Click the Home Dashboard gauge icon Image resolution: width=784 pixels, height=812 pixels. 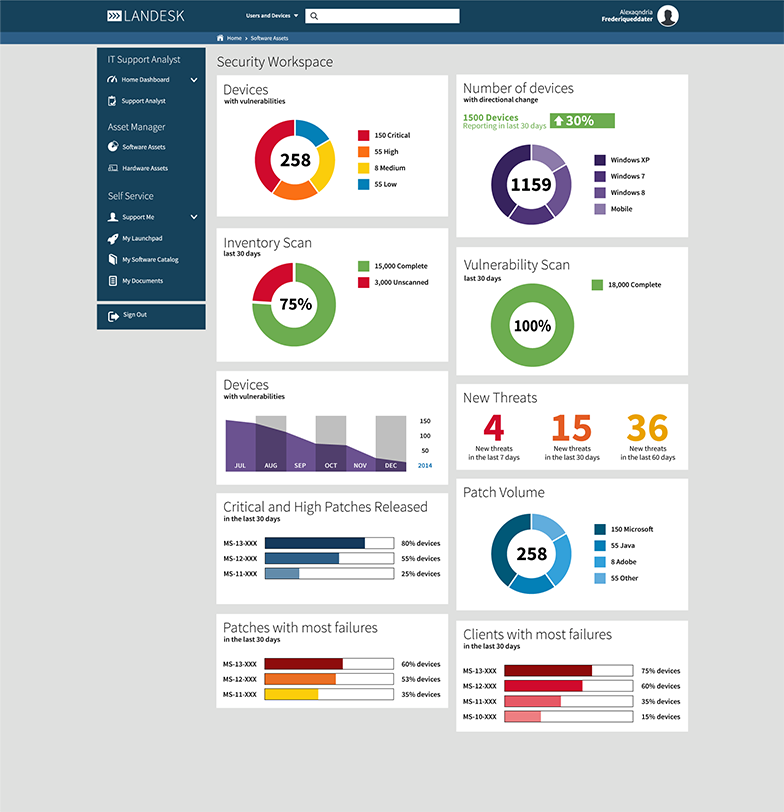tap(113, 80)
